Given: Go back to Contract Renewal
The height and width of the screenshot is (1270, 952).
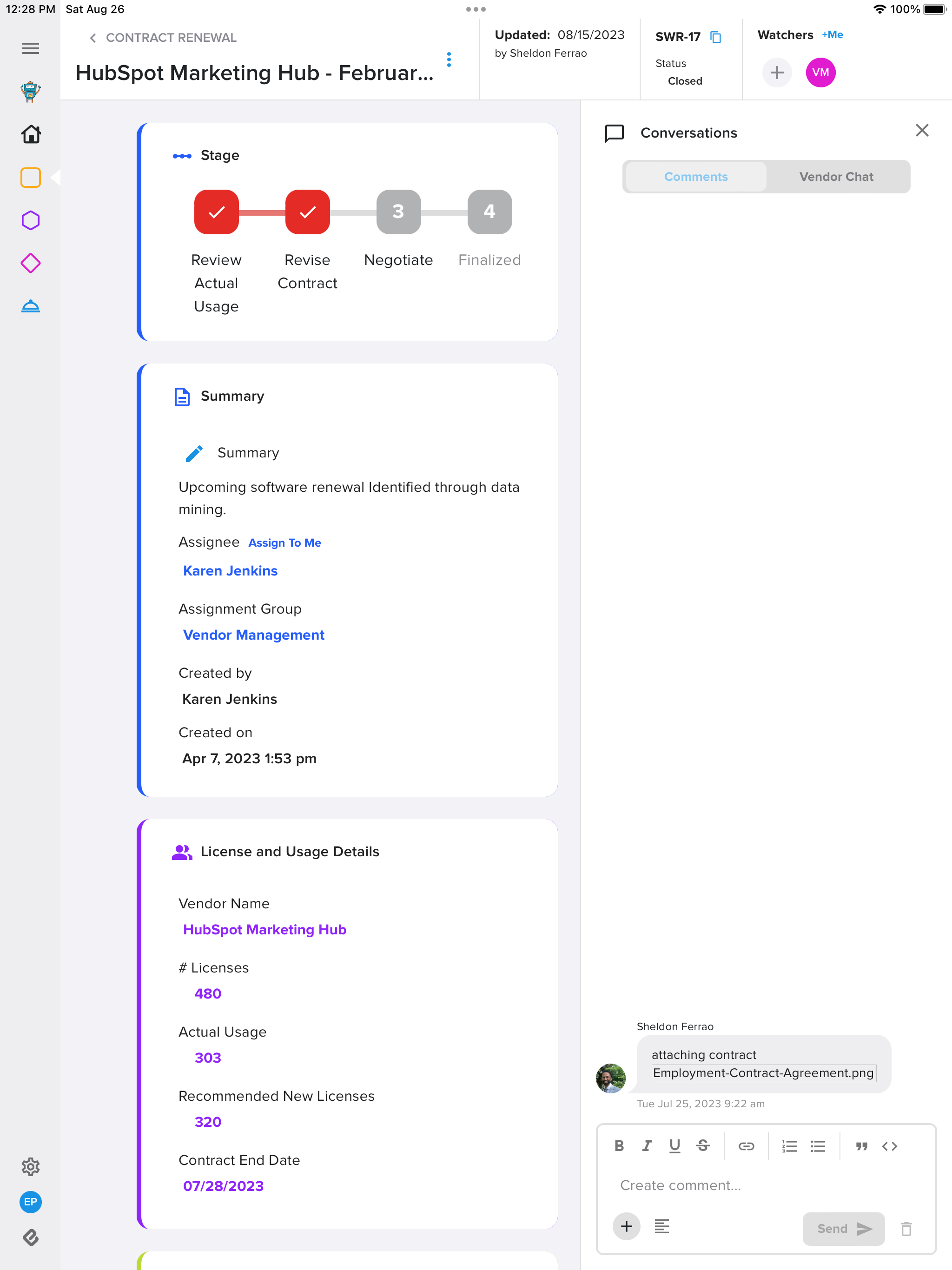Looking at the screenshot, I should [163, 37].
